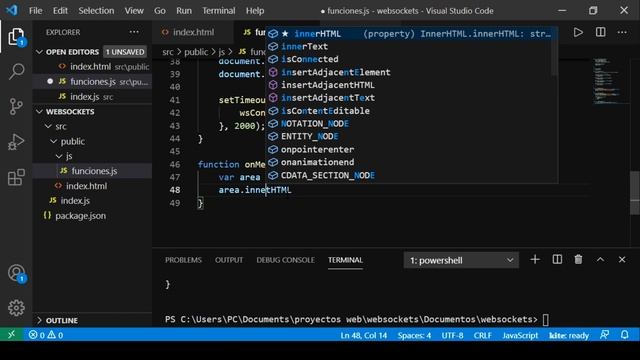
Task: Open Explorer Views and More Actions ellipsis
Action: point(134,32)
